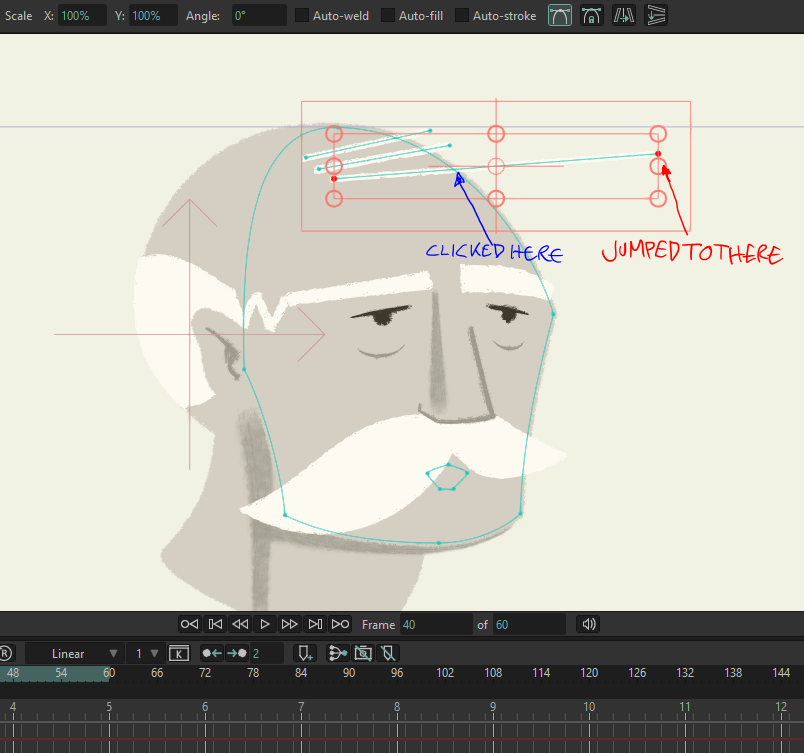Click the Angle value field

(x=259, y=15)
